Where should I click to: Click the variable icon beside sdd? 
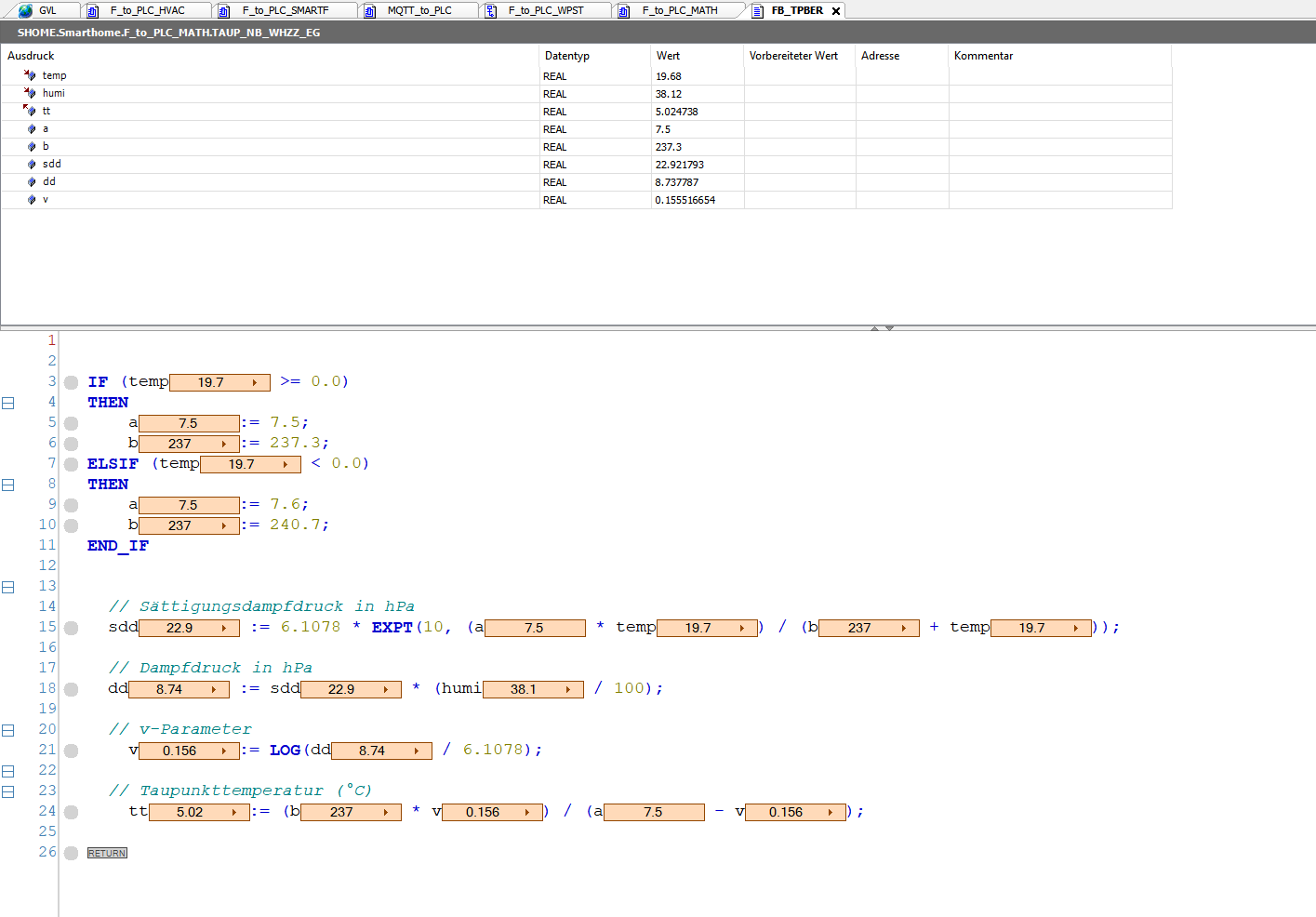point(32,165)
